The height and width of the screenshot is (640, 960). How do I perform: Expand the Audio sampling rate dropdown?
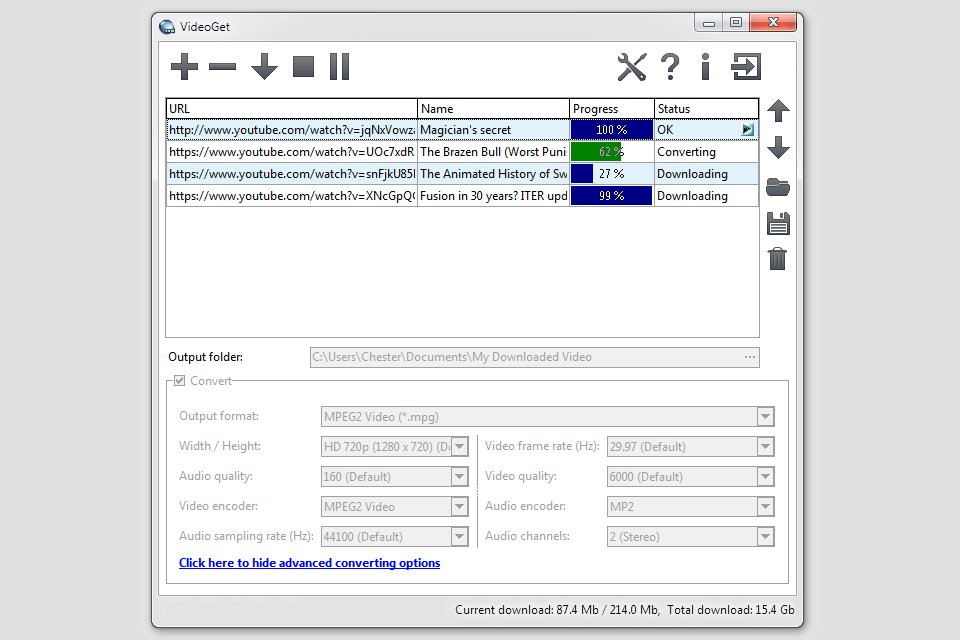(x=460, y=536)
